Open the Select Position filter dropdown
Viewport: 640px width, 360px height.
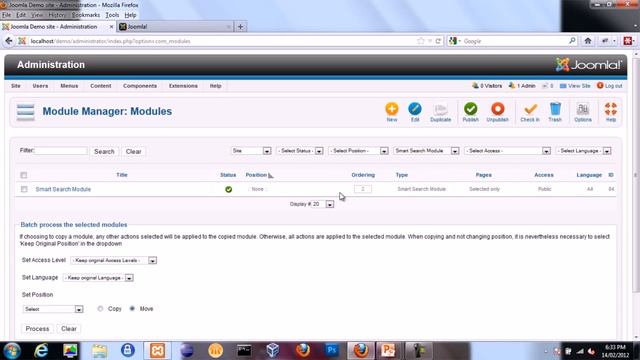pos(358,151)
